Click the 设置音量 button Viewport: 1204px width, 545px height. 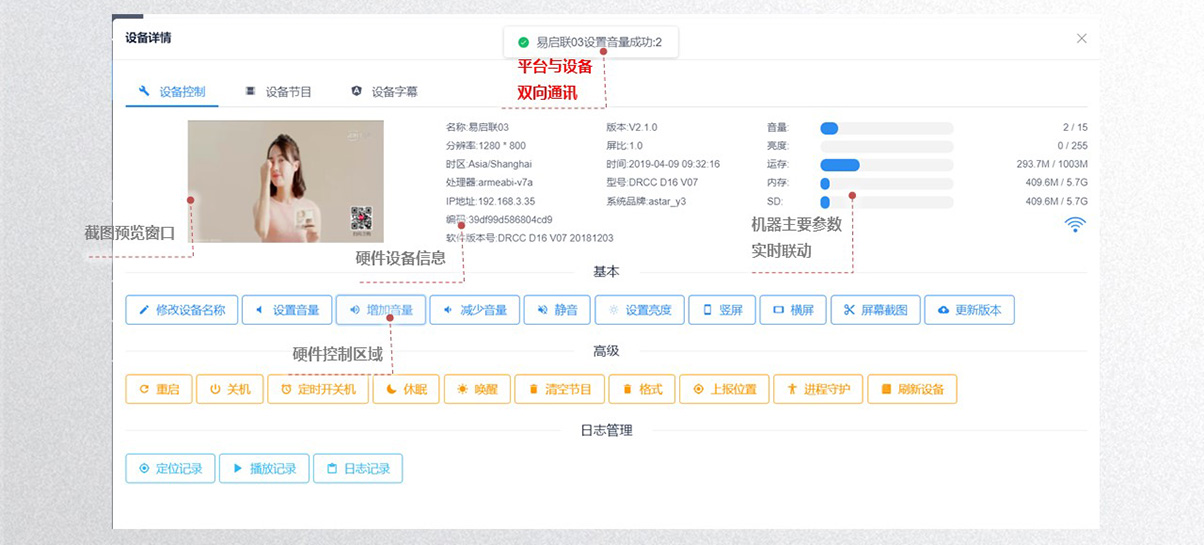(287, 310)
